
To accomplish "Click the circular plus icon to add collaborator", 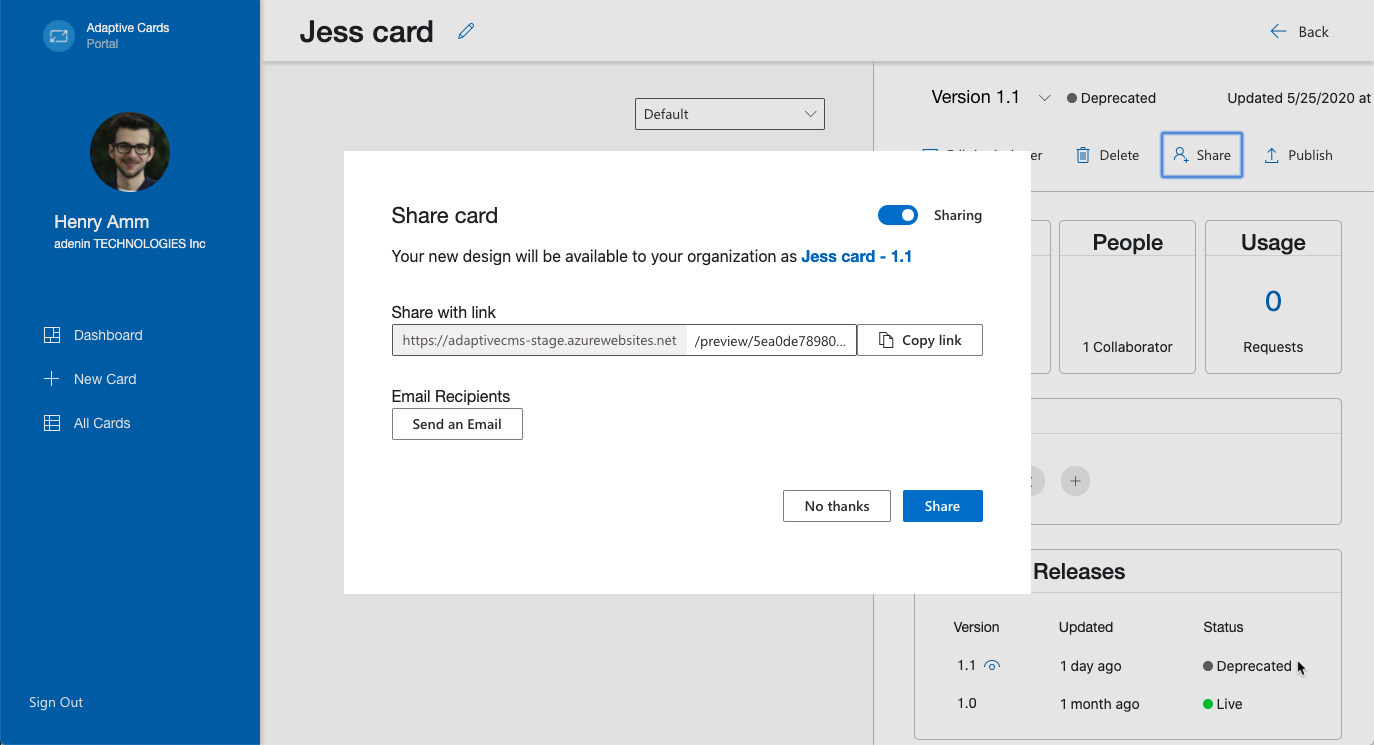I will 1075,481.
